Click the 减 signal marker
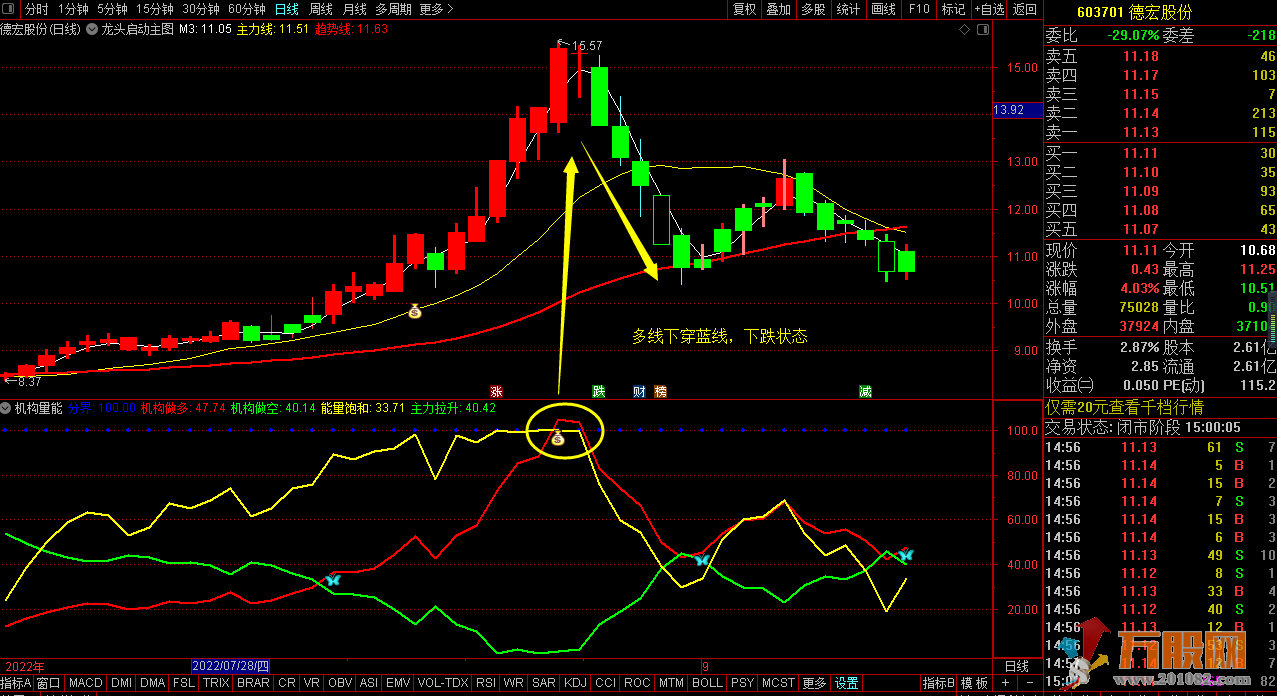Screen dimensions: 1277x696 (x=864, y=391)
